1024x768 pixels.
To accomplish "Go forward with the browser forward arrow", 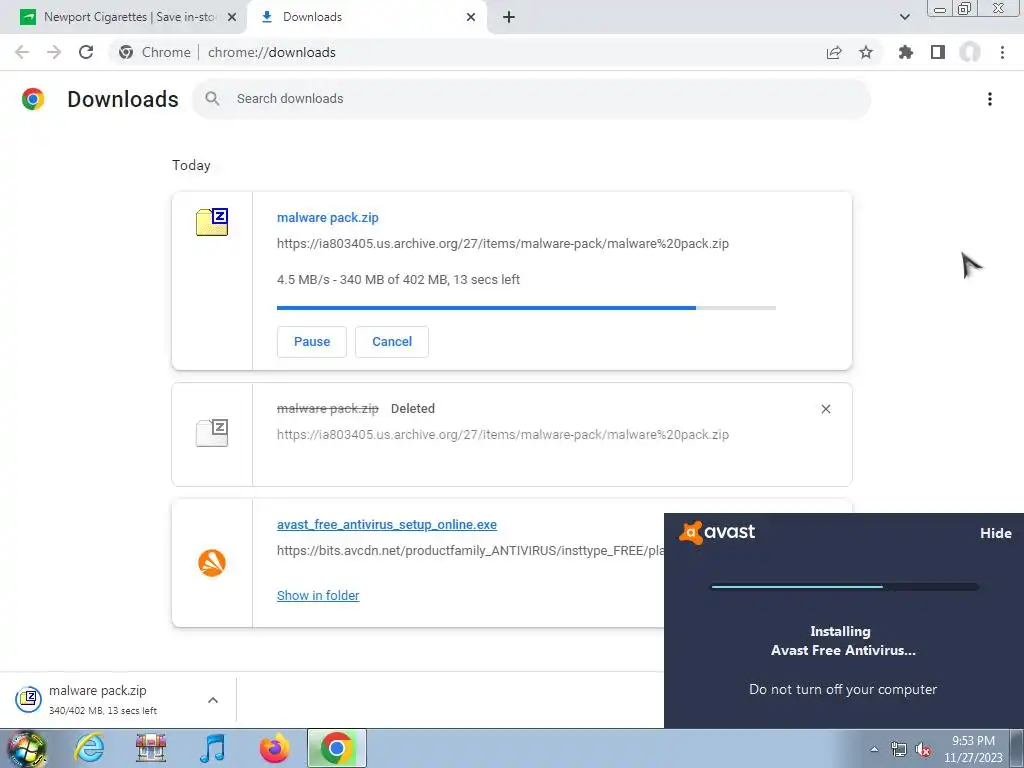I will [54, 52].
